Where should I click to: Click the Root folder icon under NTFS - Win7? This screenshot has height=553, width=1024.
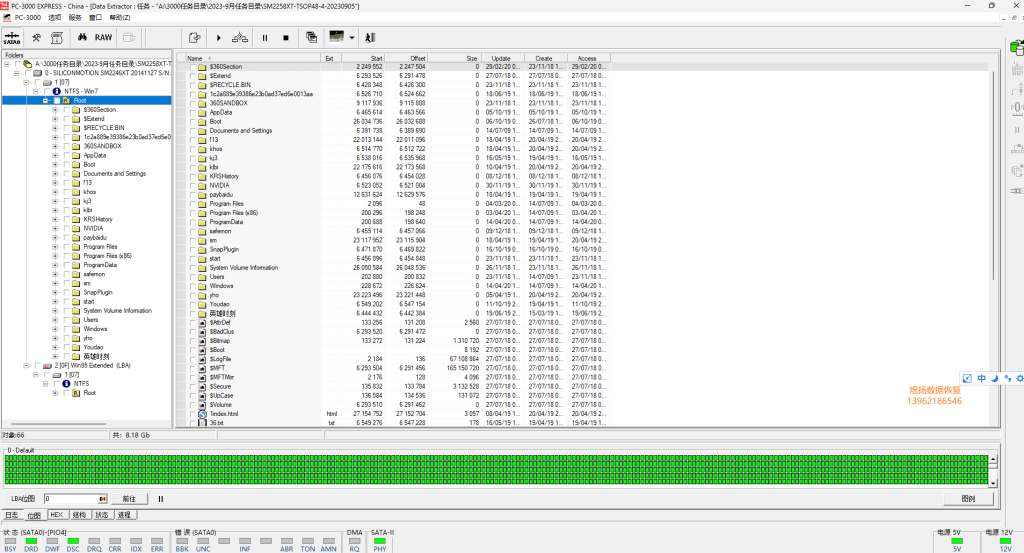click(x=66, y=101)
